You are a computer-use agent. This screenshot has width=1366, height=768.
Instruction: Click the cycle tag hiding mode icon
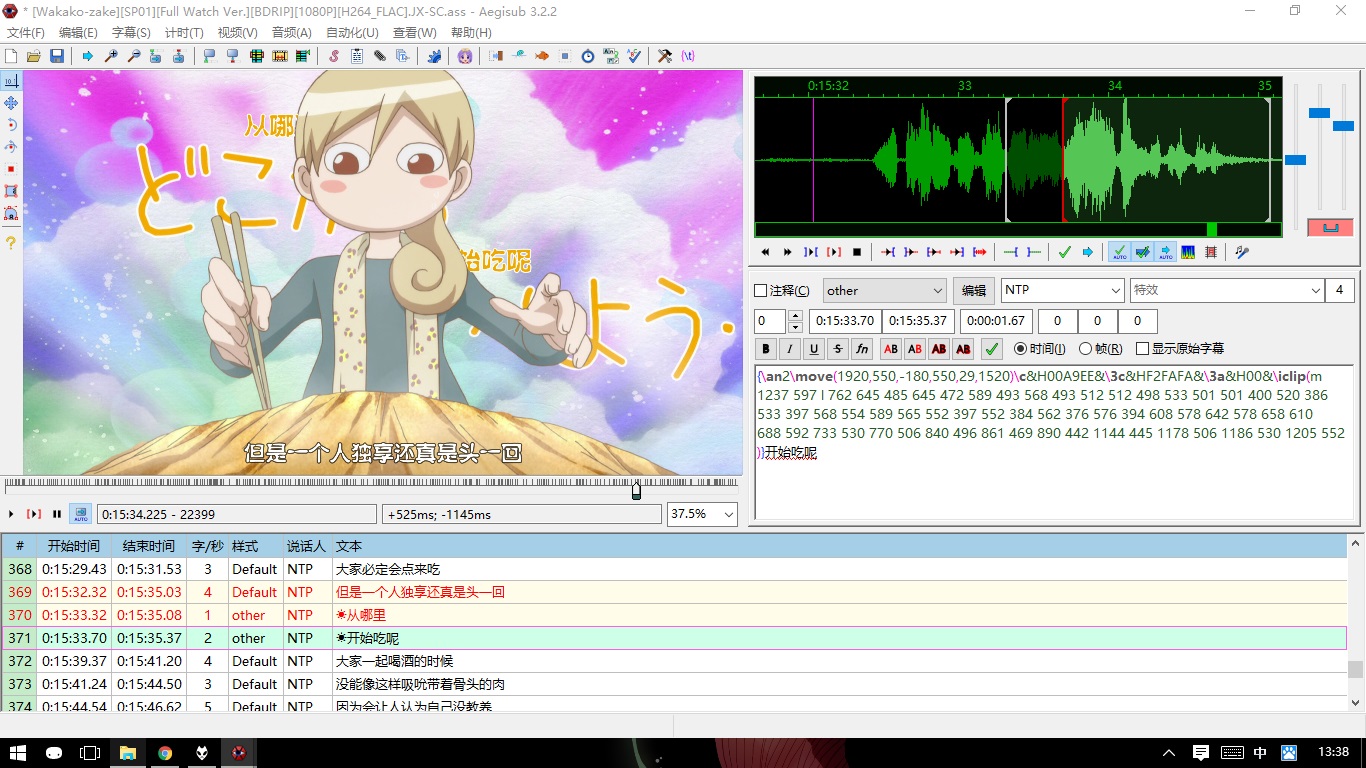tap(688, 56)
